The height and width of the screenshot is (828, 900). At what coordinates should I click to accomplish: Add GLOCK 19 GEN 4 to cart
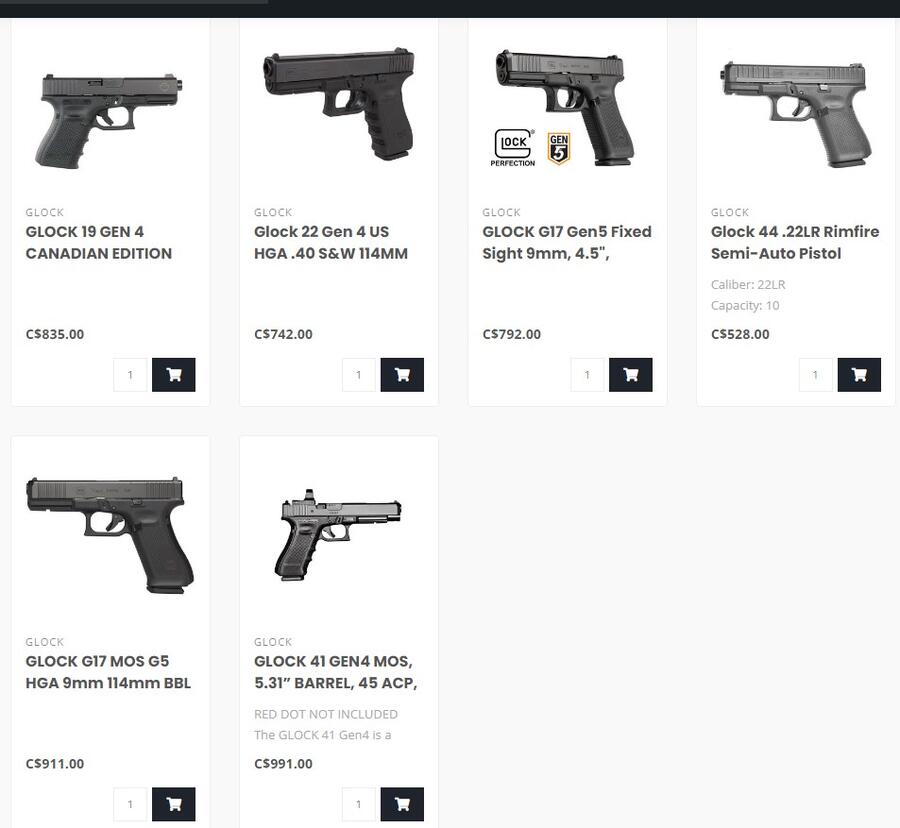[x=173, y=375]
